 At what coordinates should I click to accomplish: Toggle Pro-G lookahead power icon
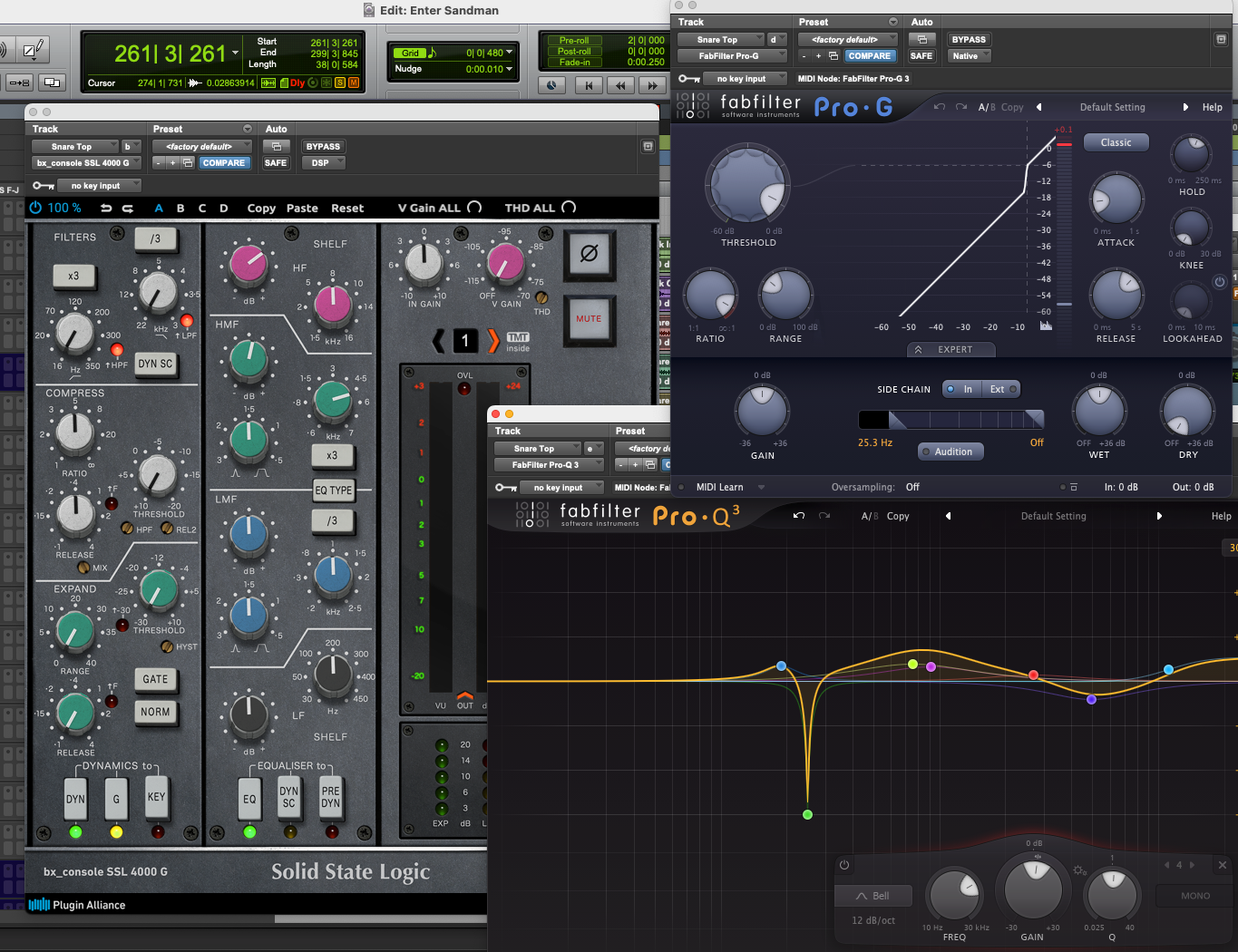1220,282
